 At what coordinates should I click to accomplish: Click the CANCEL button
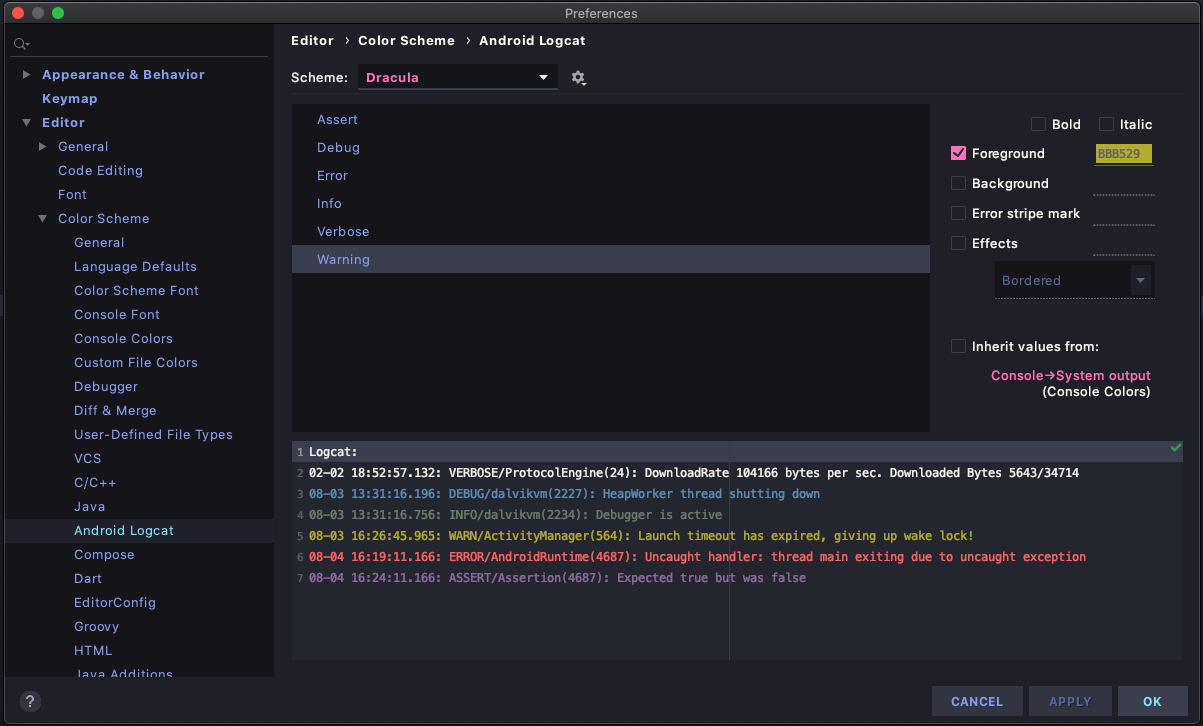[x=977, y=701]
